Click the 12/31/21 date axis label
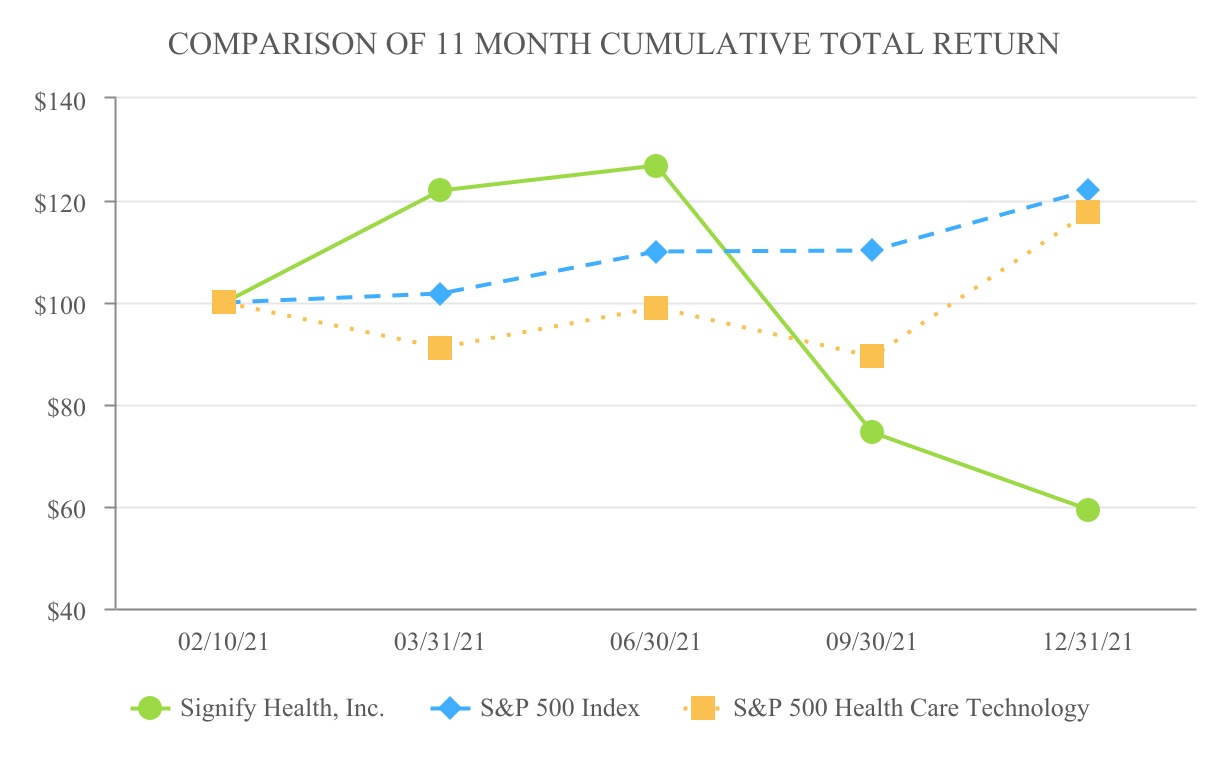Viewport: 1226px width, 760px height. point(1088,642)
